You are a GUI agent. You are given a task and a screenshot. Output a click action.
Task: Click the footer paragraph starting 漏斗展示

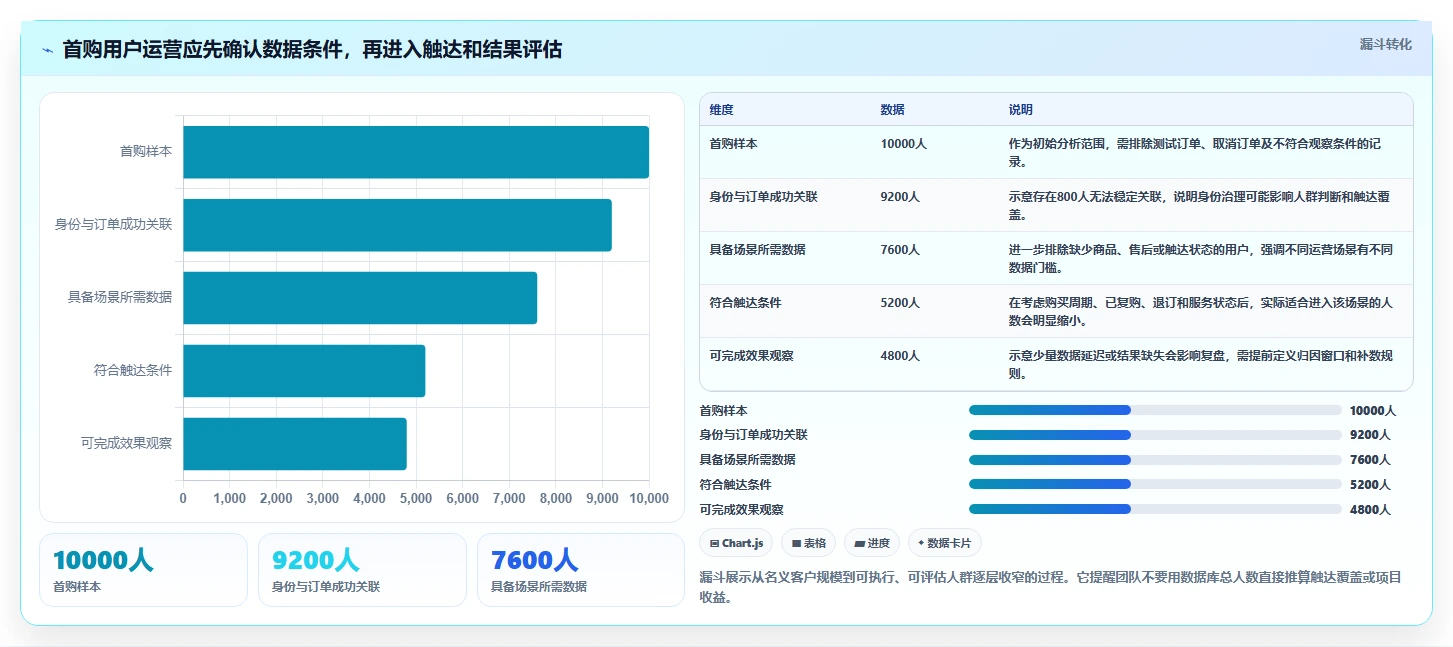point(1050,587)
